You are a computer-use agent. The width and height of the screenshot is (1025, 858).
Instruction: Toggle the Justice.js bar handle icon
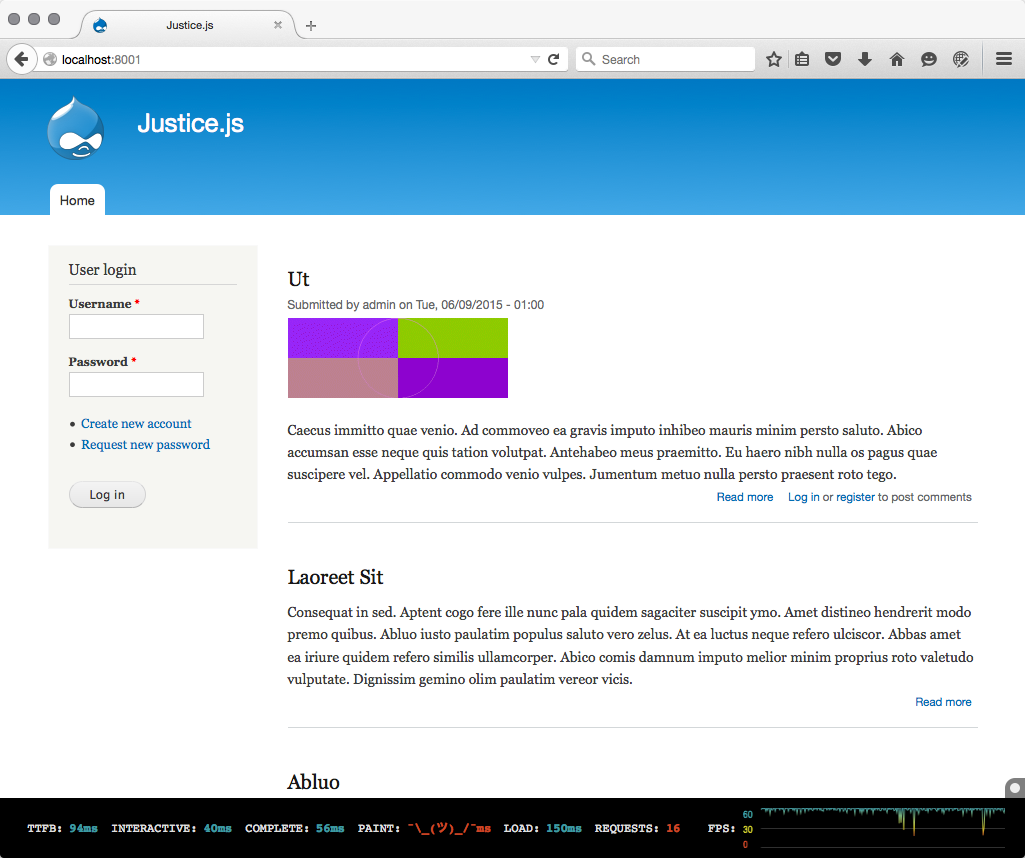1015,788
